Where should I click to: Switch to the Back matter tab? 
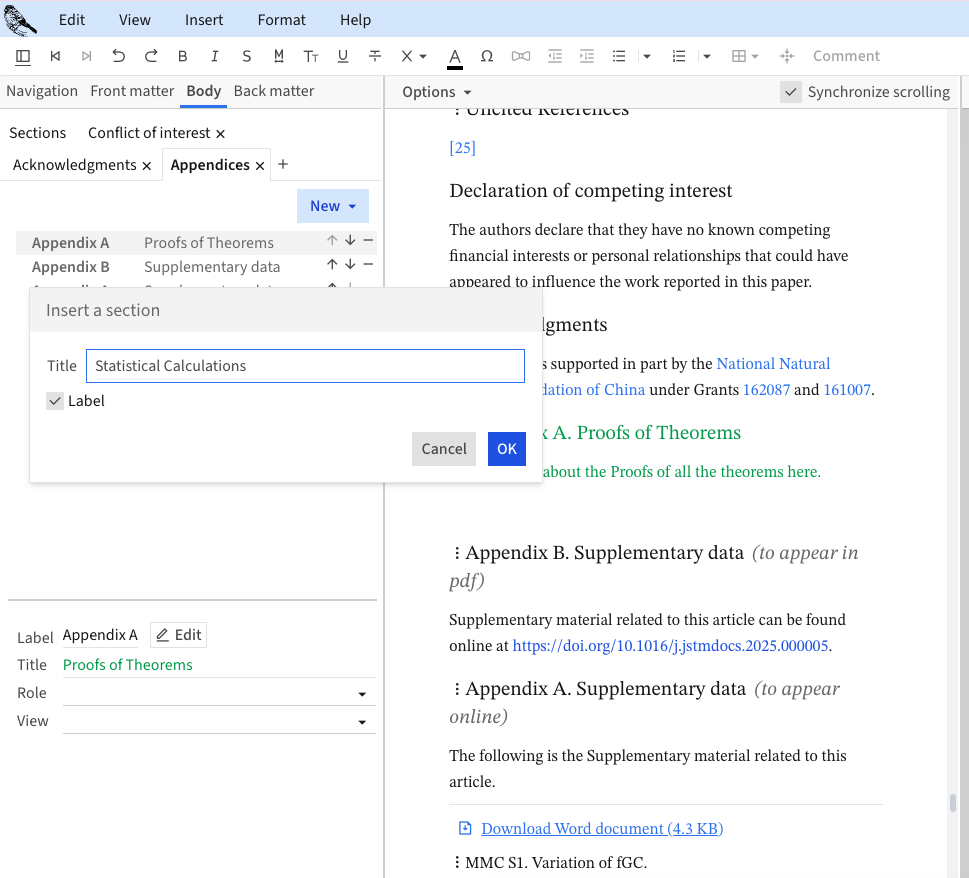coord(273,91)
